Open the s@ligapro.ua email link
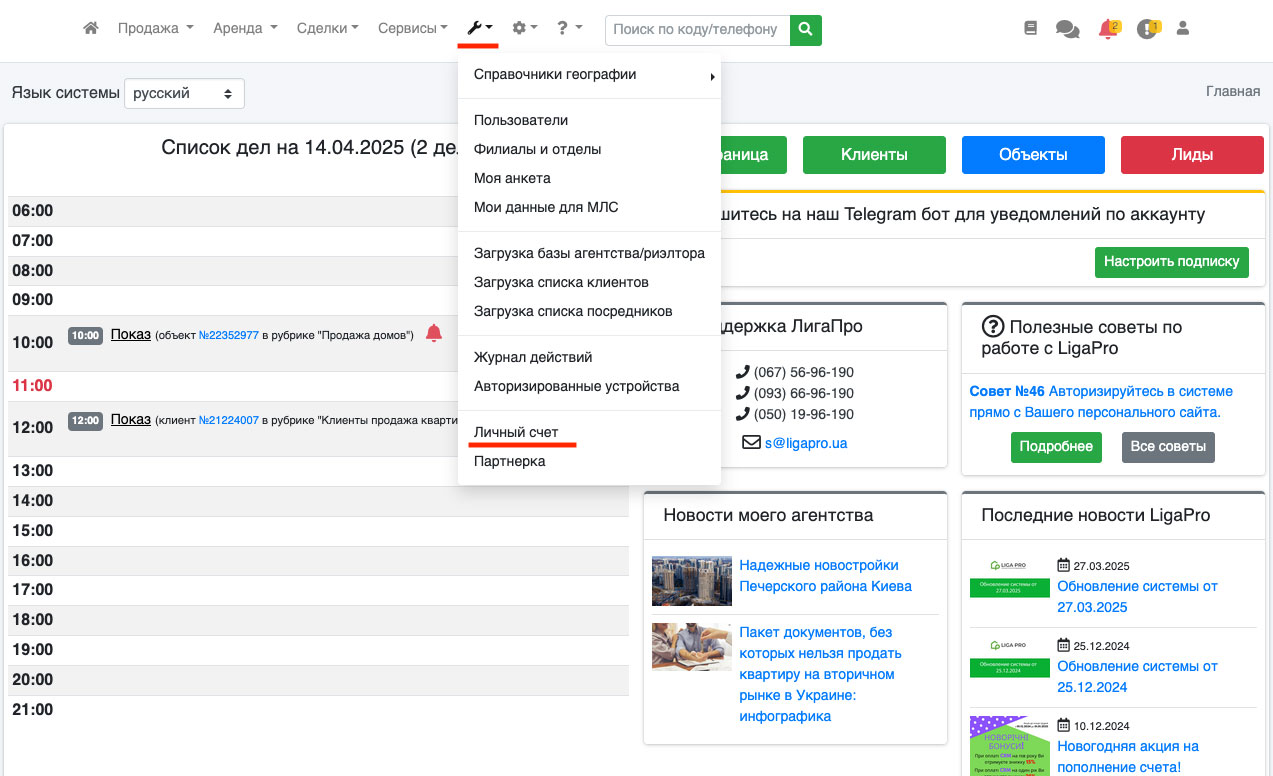Viewport: 1273px width, 776px height. [x=805, y=442]
